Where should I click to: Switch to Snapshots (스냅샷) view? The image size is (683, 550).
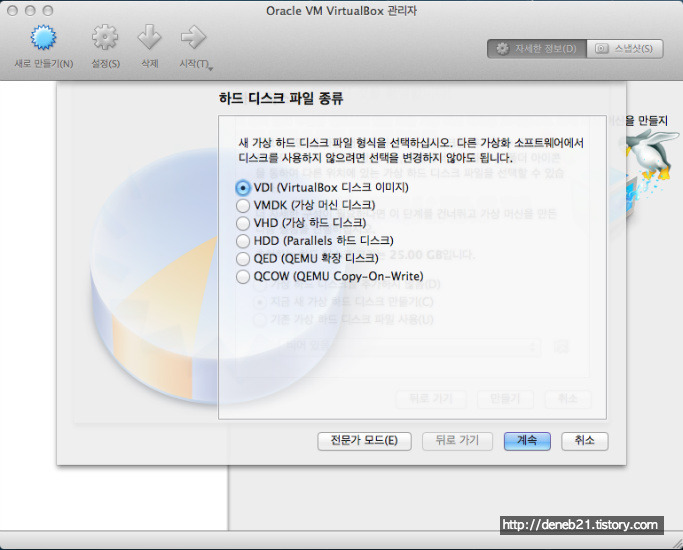625,48
